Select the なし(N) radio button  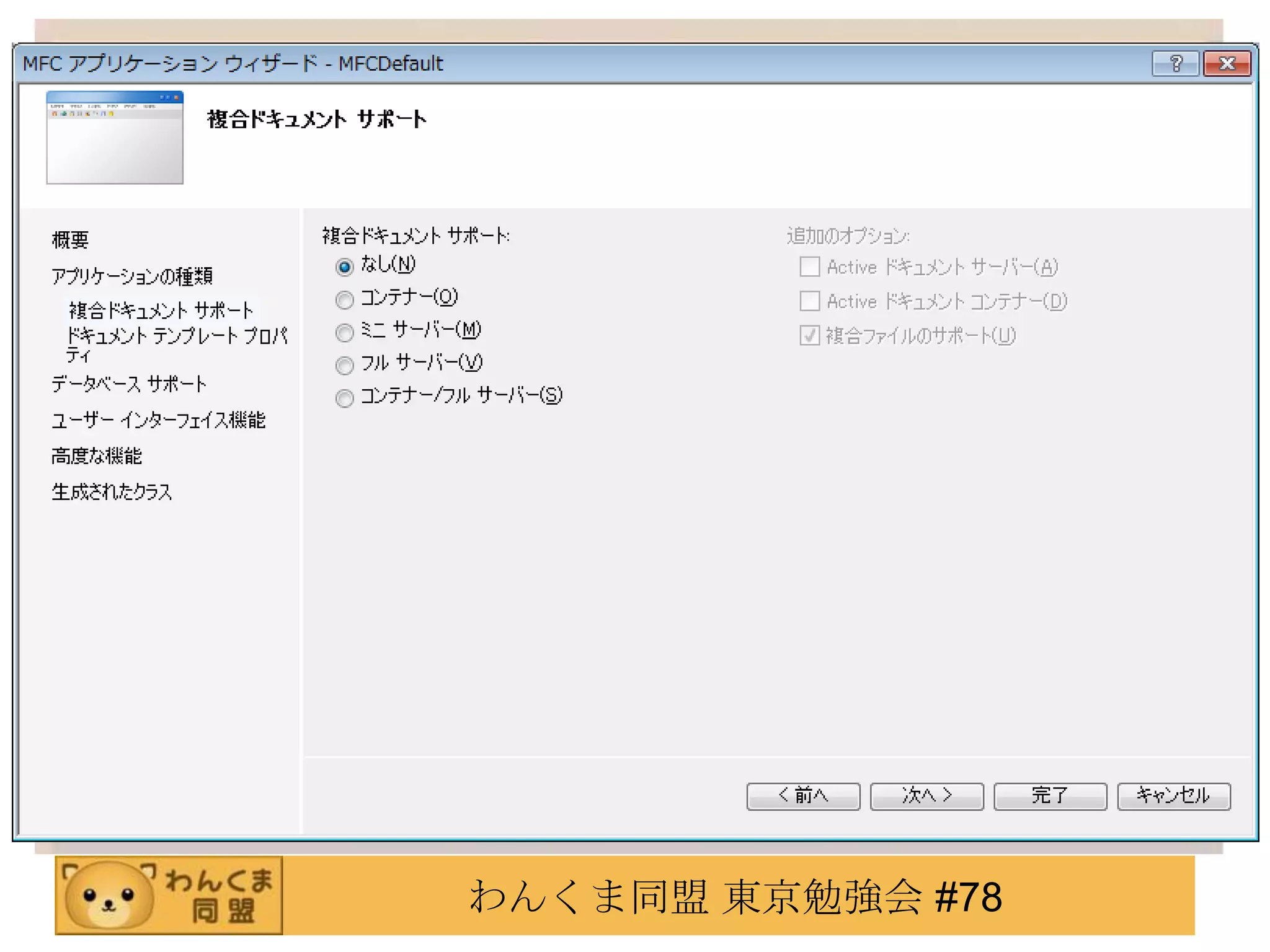[345, 267]
